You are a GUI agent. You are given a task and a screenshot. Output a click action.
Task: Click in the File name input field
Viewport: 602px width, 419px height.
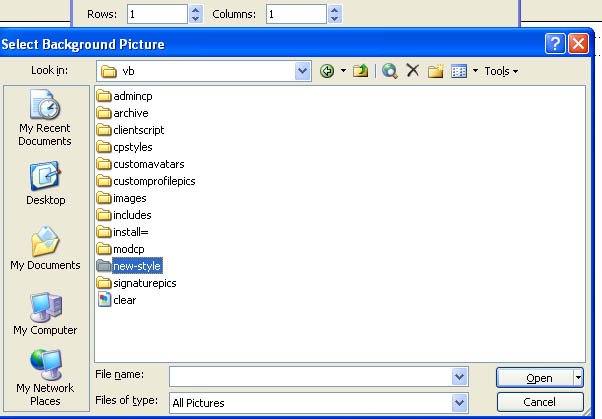point(310,377)
